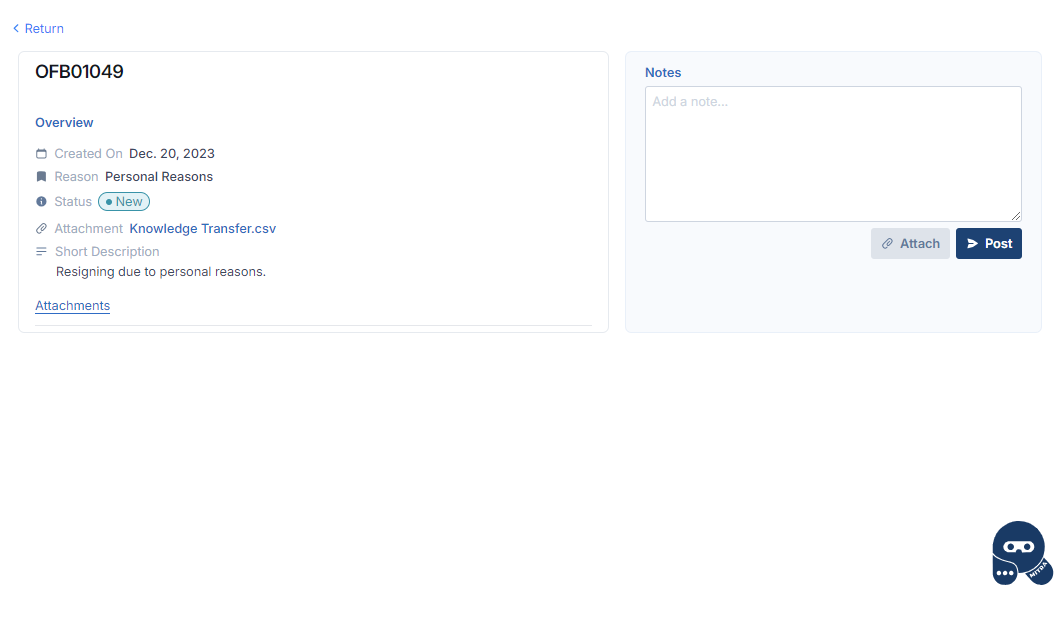This screenshot has height=621, width=1063.
Task: Click the Short Description label
Action: pos(107,252)
